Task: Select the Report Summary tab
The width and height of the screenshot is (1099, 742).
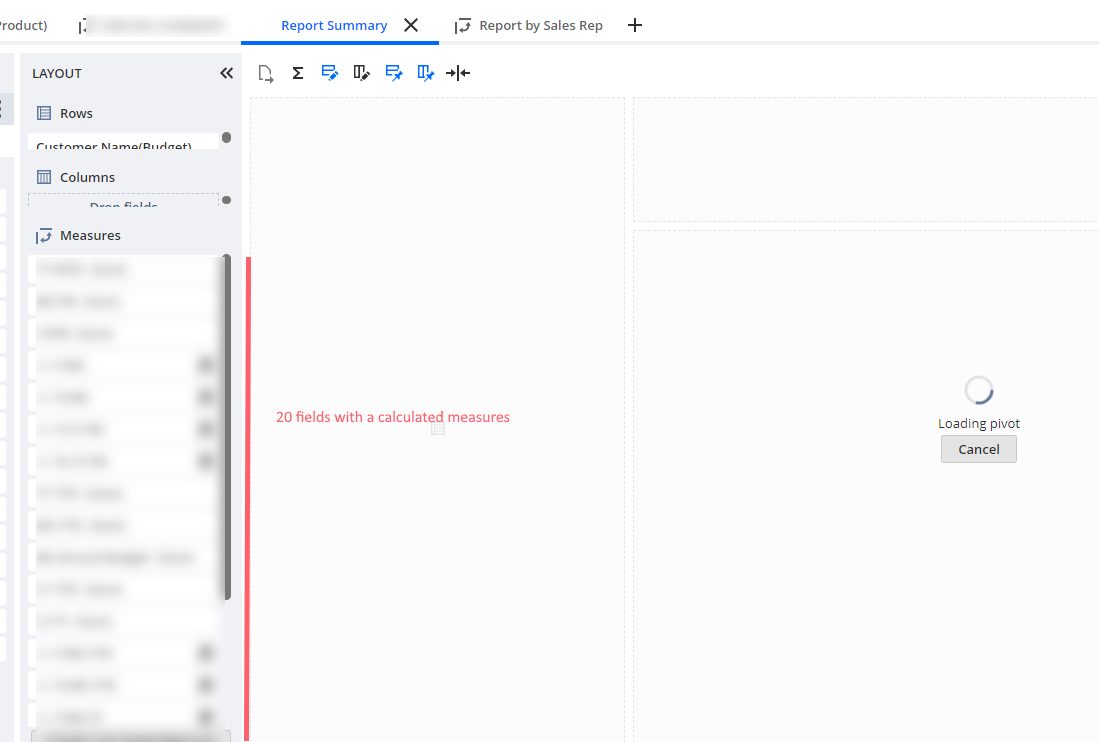Action: pyautogui.click(x=334, y=25)
